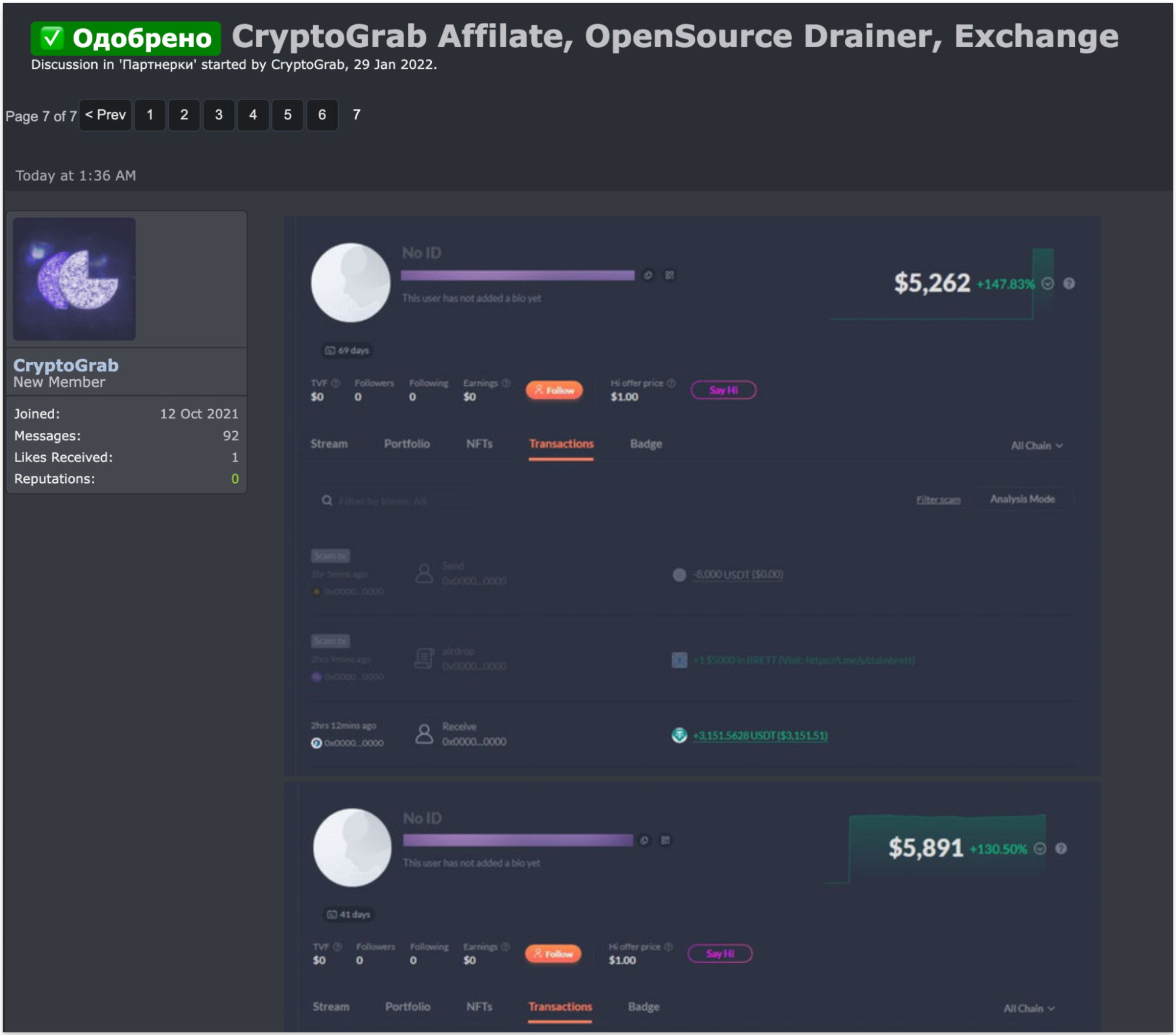This screenshot has height=1035, width=1176.
Task: Click the contract scroll icon on airdrop row
Action: point(424,659)
